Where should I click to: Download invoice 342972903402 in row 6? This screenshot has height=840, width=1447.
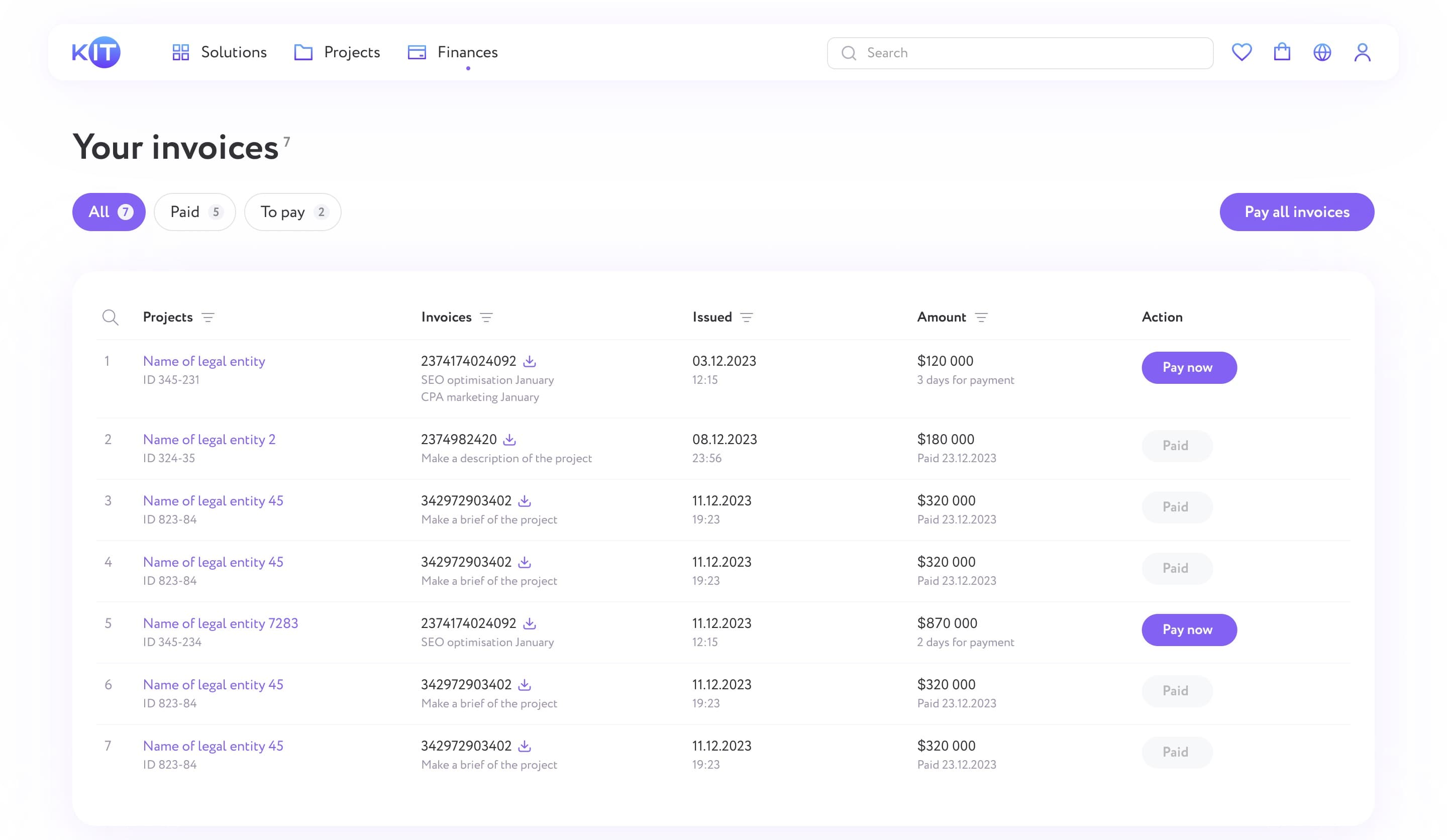click(x=524, y=684)
